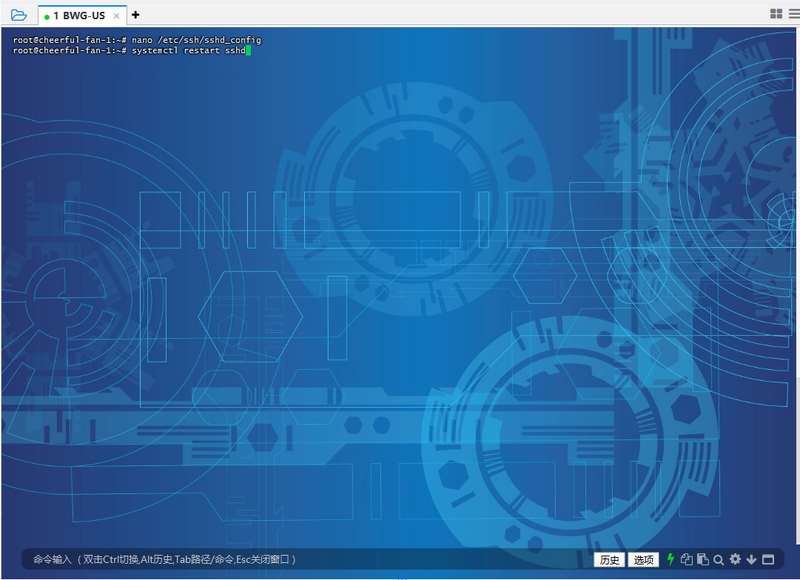Toggle fullscreen with the window icon
The width and height of the screenshot is (800, 580).
pyautogui.click(x=768, y=559)
